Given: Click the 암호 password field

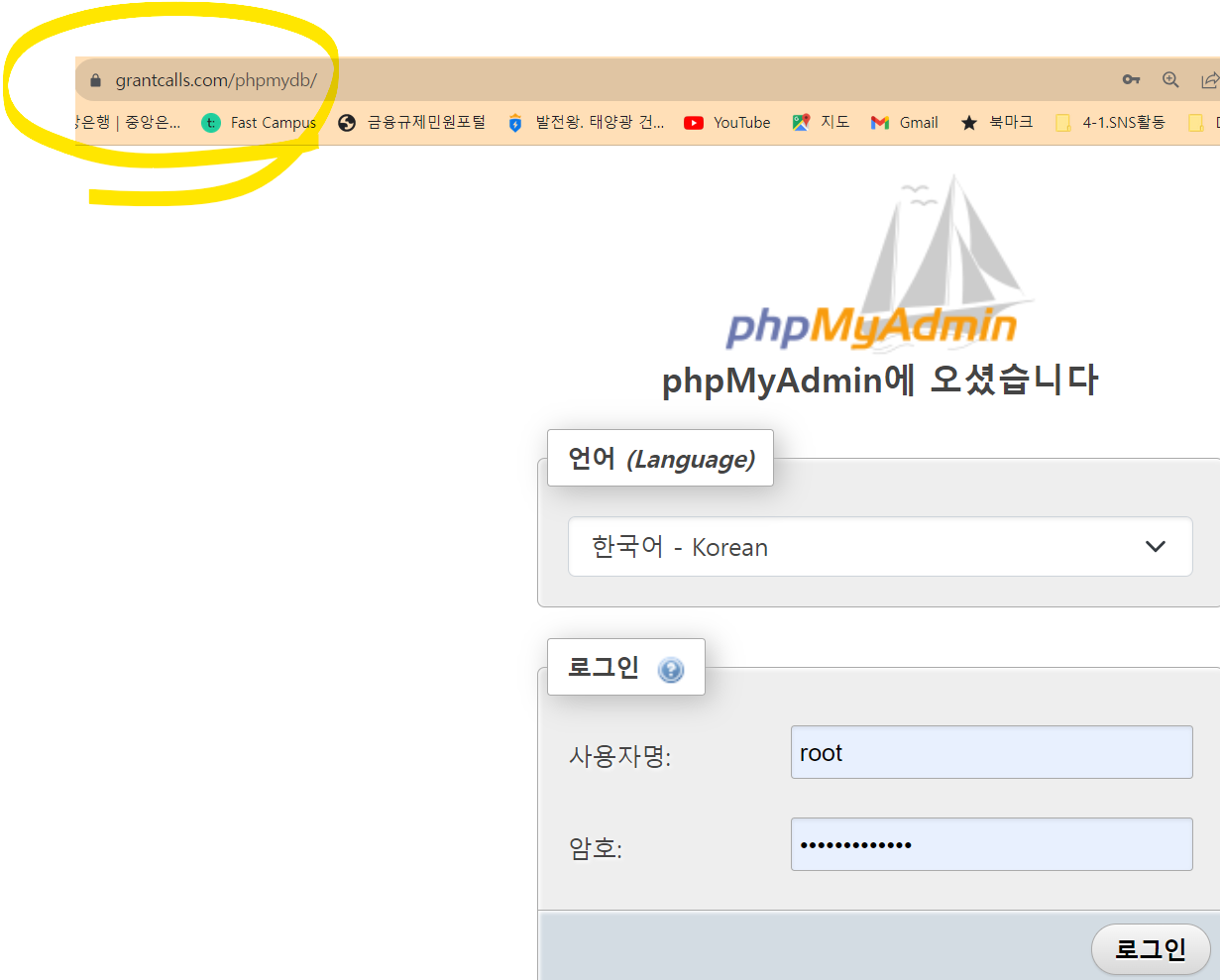Looking at the screenshot, I should [991, 844].
